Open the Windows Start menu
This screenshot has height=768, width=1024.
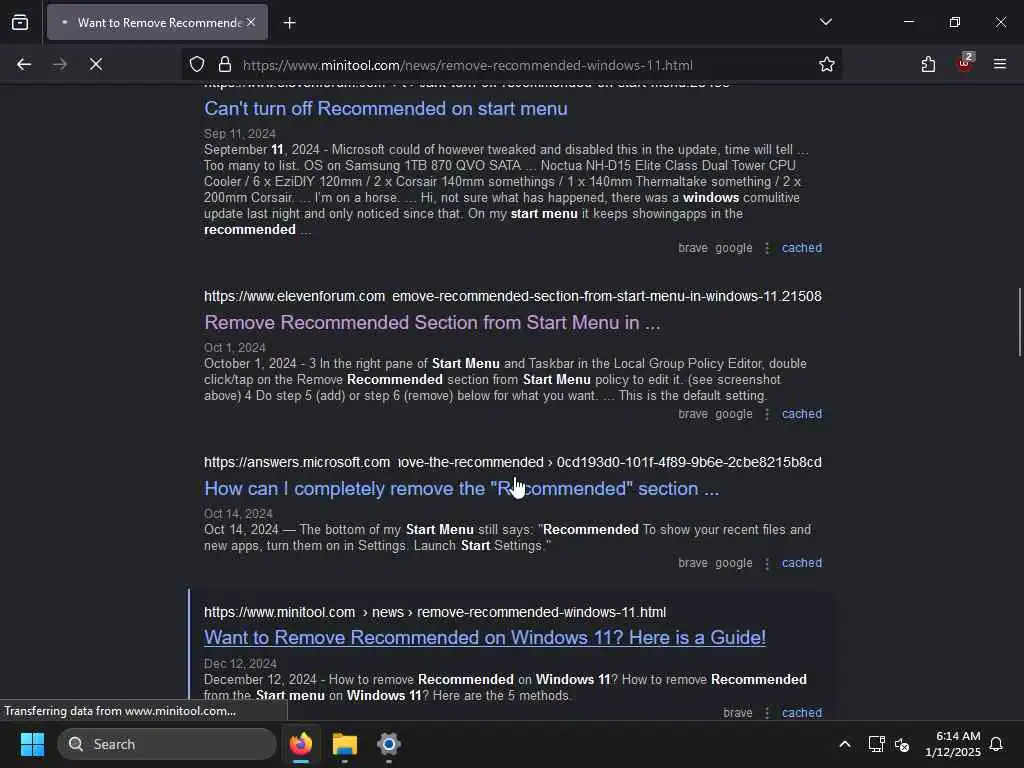(x=32, y=744)
